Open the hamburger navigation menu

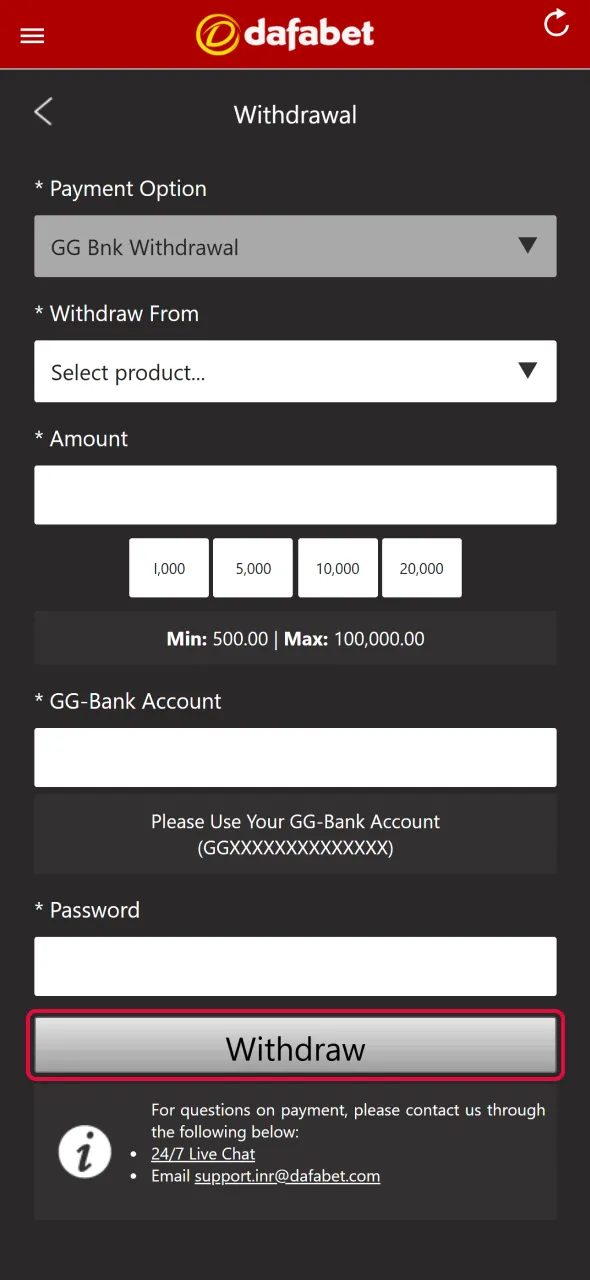pyautogui.click(x=31, y=35)
